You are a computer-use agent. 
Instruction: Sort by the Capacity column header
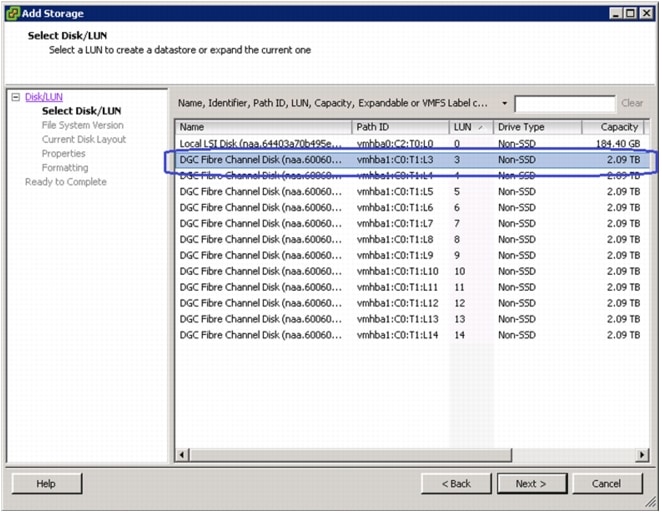612,127
